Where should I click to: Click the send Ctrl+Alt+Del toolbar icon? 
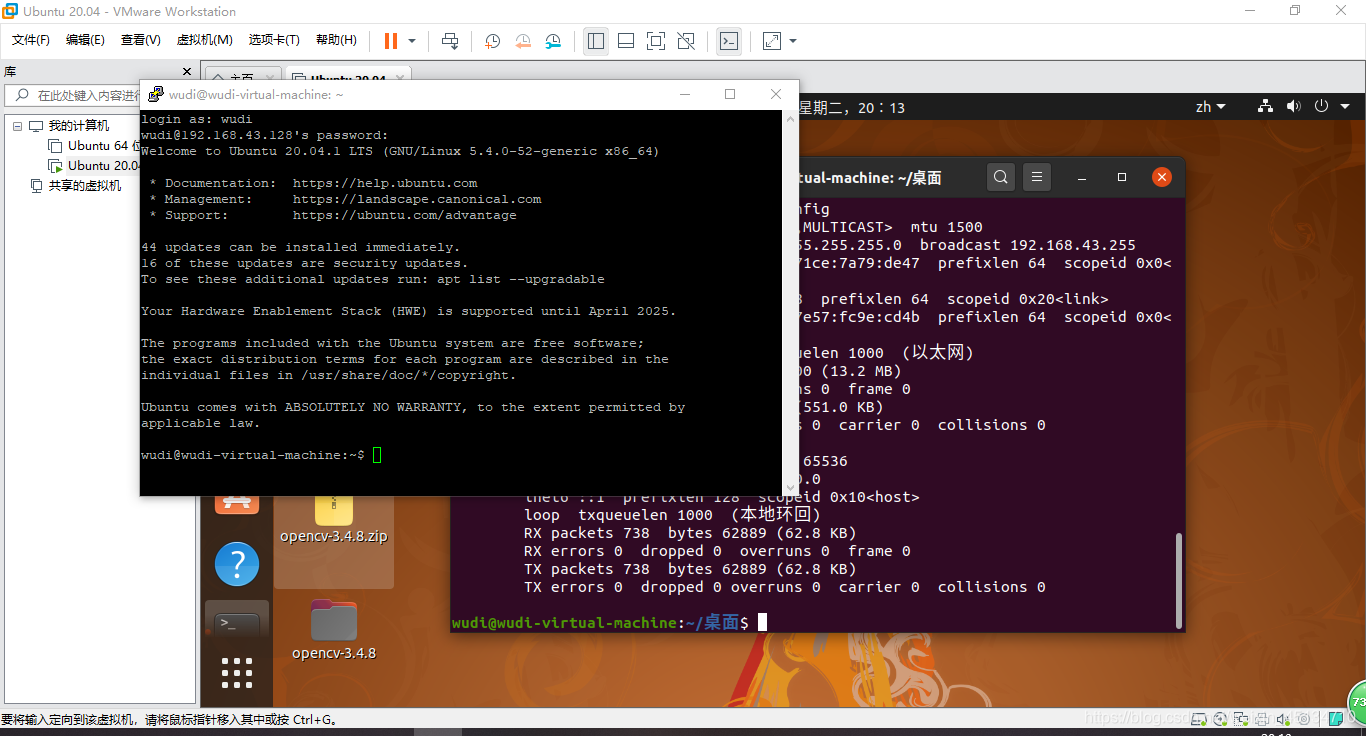pos(450,41)
